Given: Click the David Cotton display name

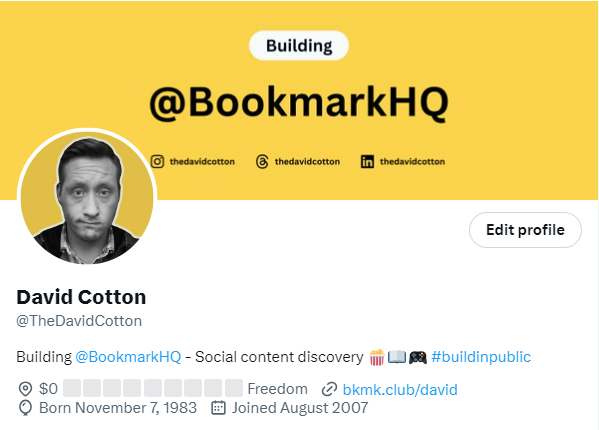Looking at the screenshot, I should pos(81,297).
